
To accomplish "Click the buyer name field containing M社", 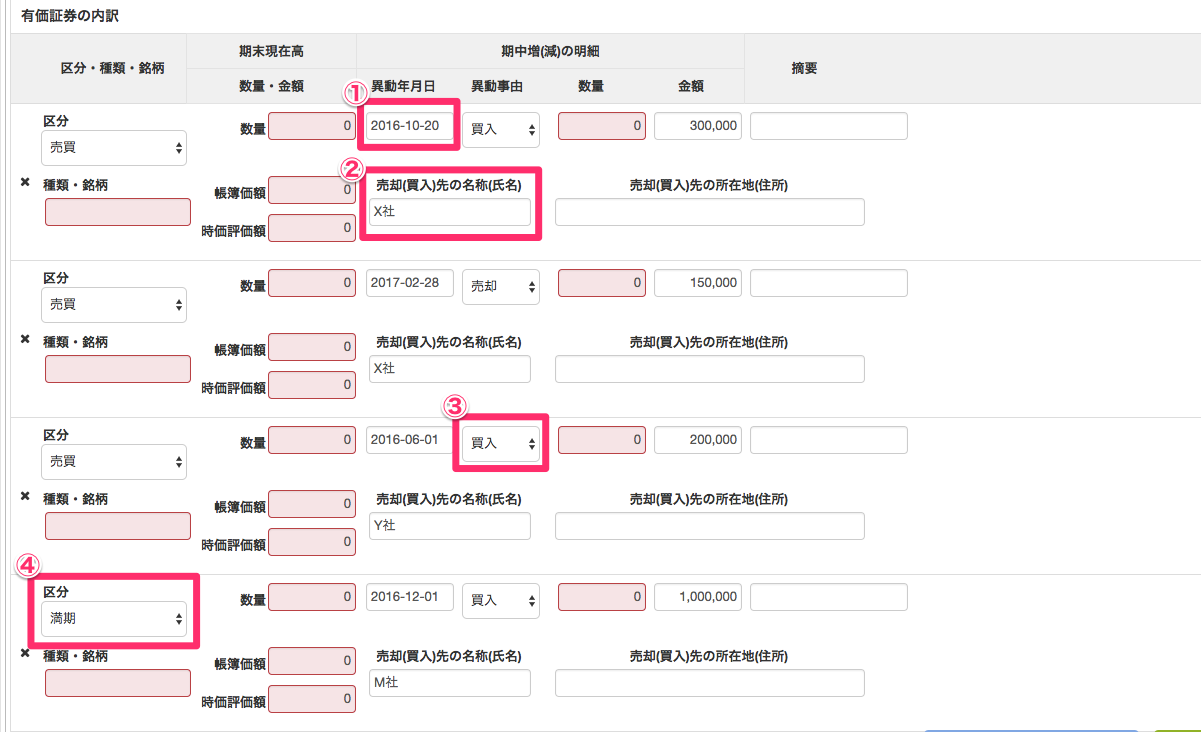I will (450, 683).
